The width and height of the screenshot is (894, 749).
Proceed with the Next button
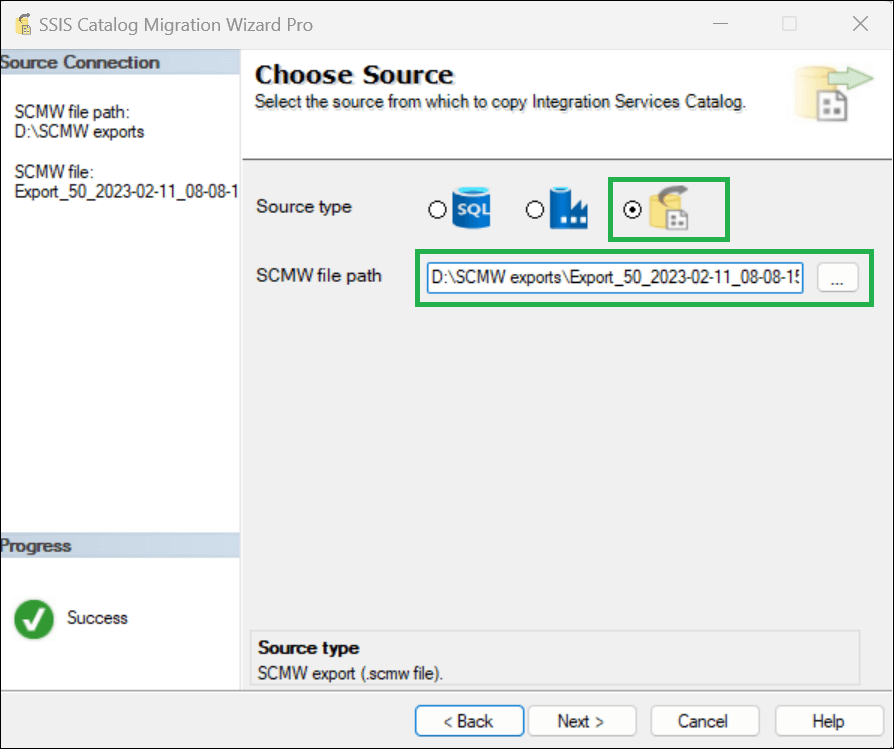pyautogui.click(x=582, y=721)
